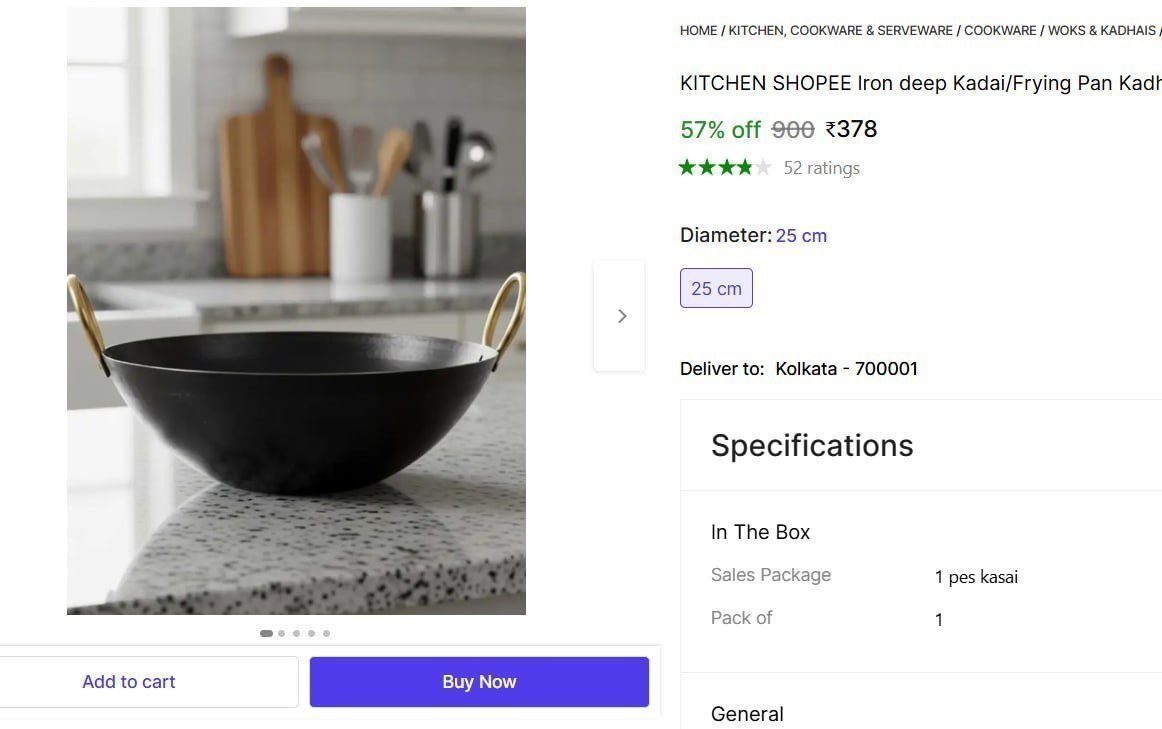The height and width of the screenshot is (729, 1162).
Task: Click the kadai product image
Action: 296,311
